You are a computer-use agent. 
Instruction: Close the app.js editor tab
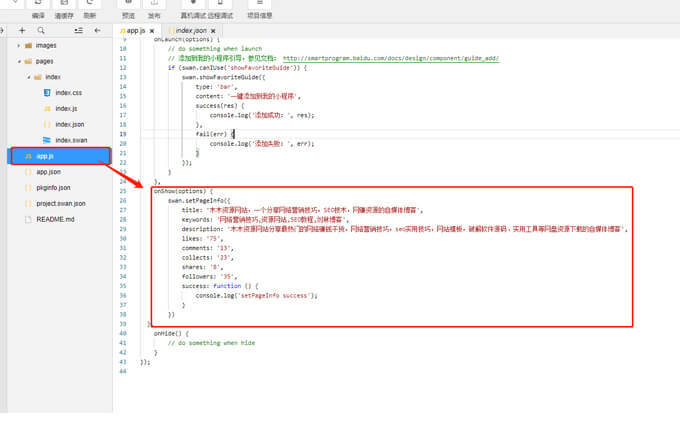tap(152, 31)
